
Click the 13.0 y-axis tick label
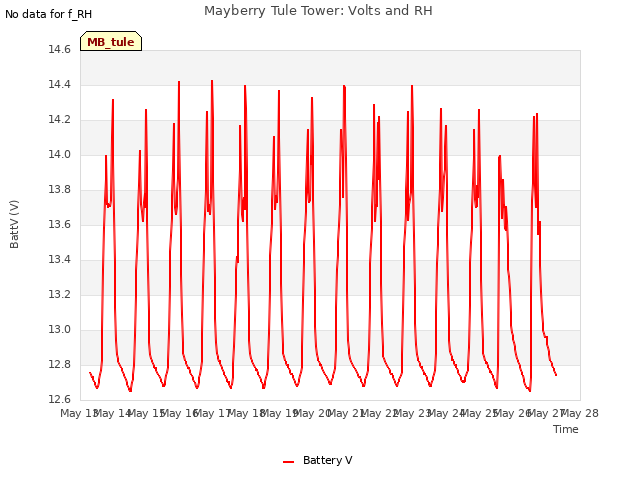pos(60,329)
